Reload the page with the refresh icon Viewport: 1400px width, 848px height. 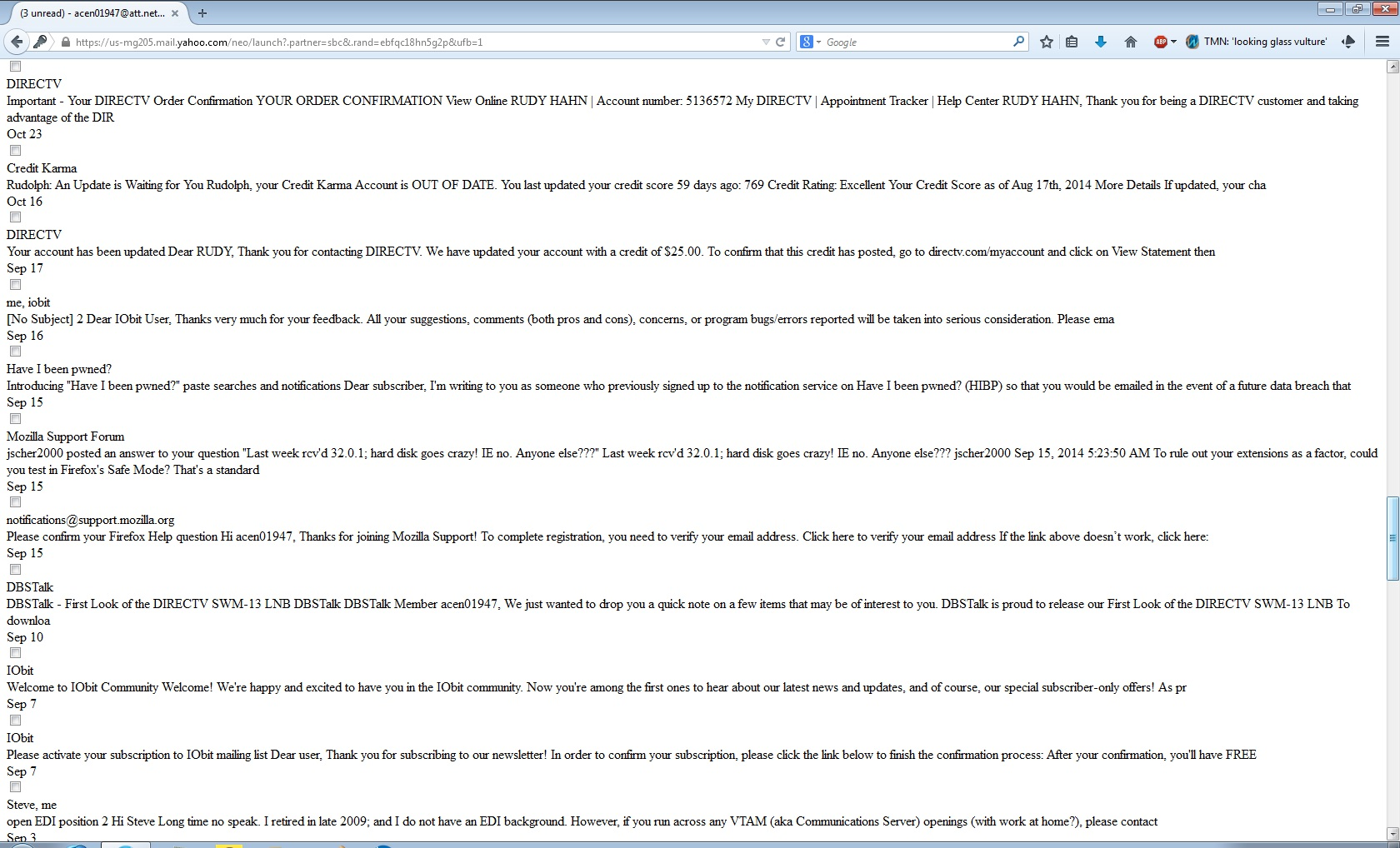coord(781,42)
